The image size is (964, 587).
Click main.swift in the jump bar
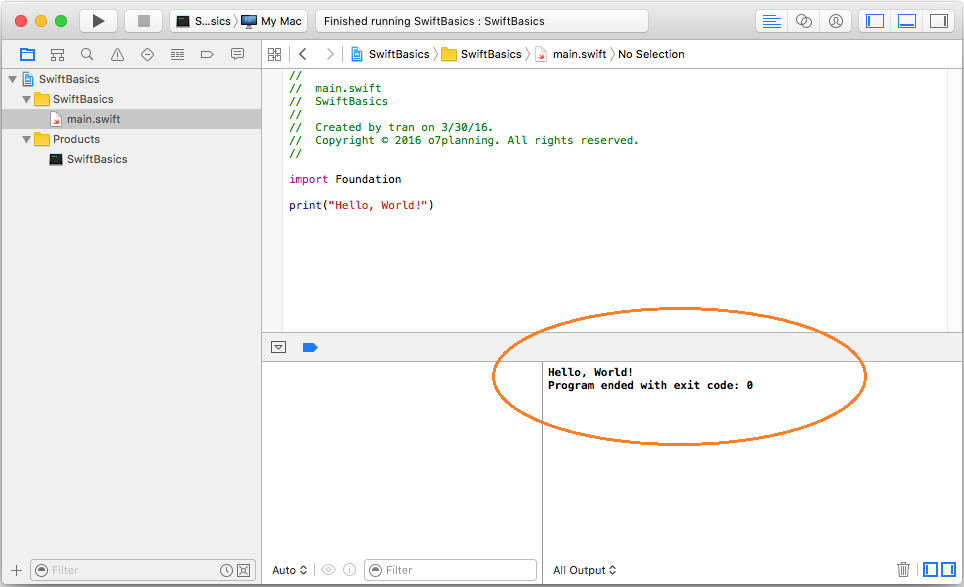[571, 54]
